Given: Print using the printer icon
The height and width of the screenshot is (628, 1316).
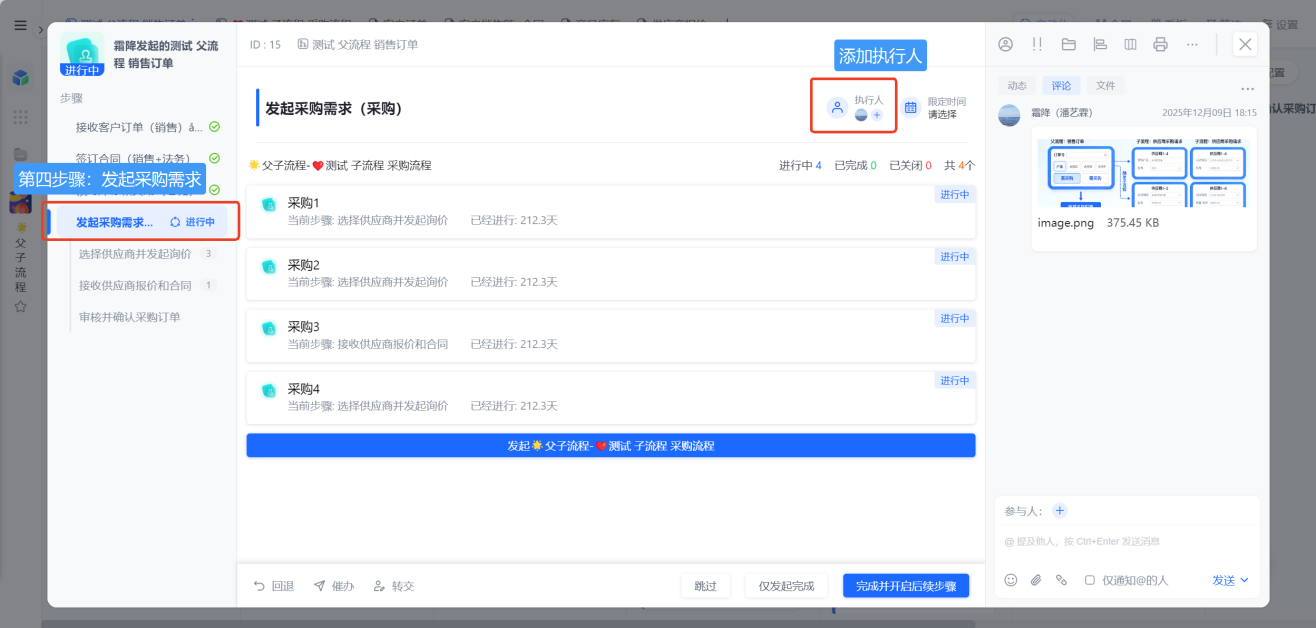Looking at the screenshot, I should pos(1160,44).
